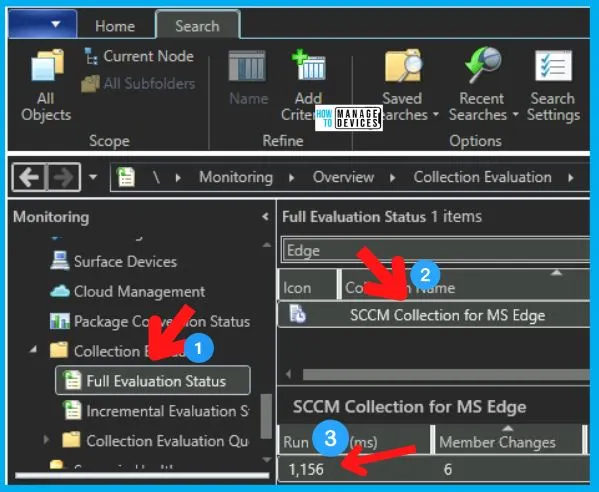
Task: Click the Surface Devices laptop icon
Action: (x=60, y=261)
